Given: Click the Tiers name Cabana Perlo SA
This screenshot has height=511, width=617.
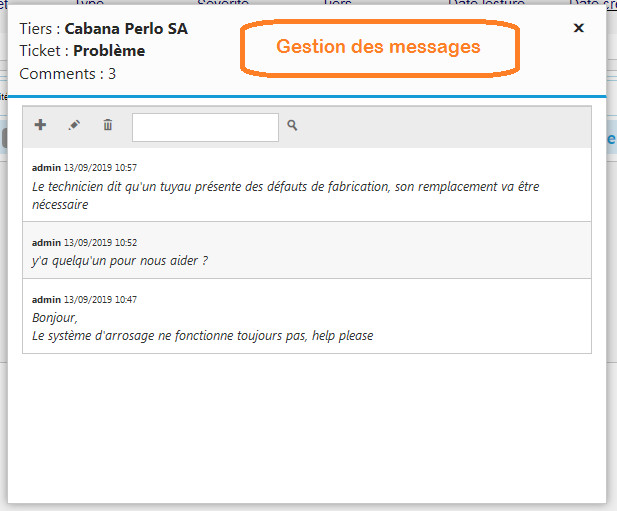Looking at the screenshot, I should (x=126, y=29).
